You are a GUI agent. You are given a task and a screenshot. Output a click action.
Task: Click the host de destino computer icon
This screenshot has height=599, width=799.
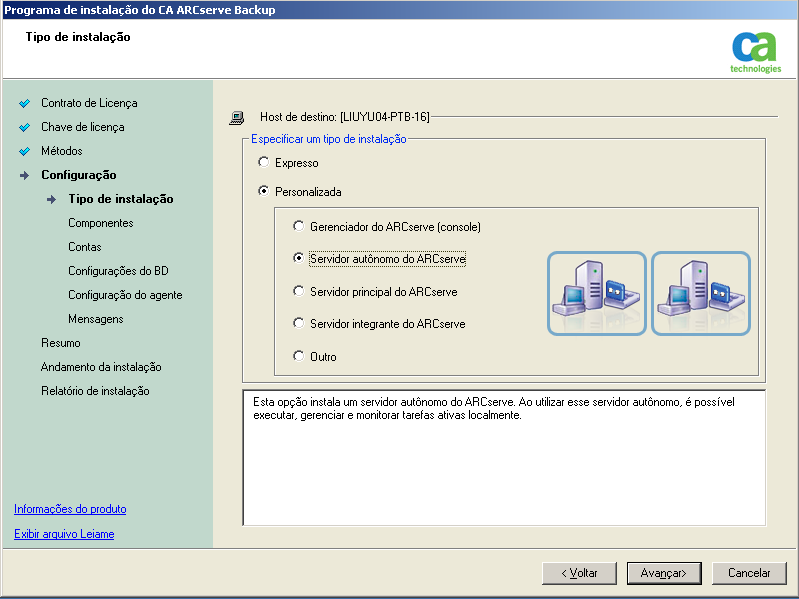[237, 118]
